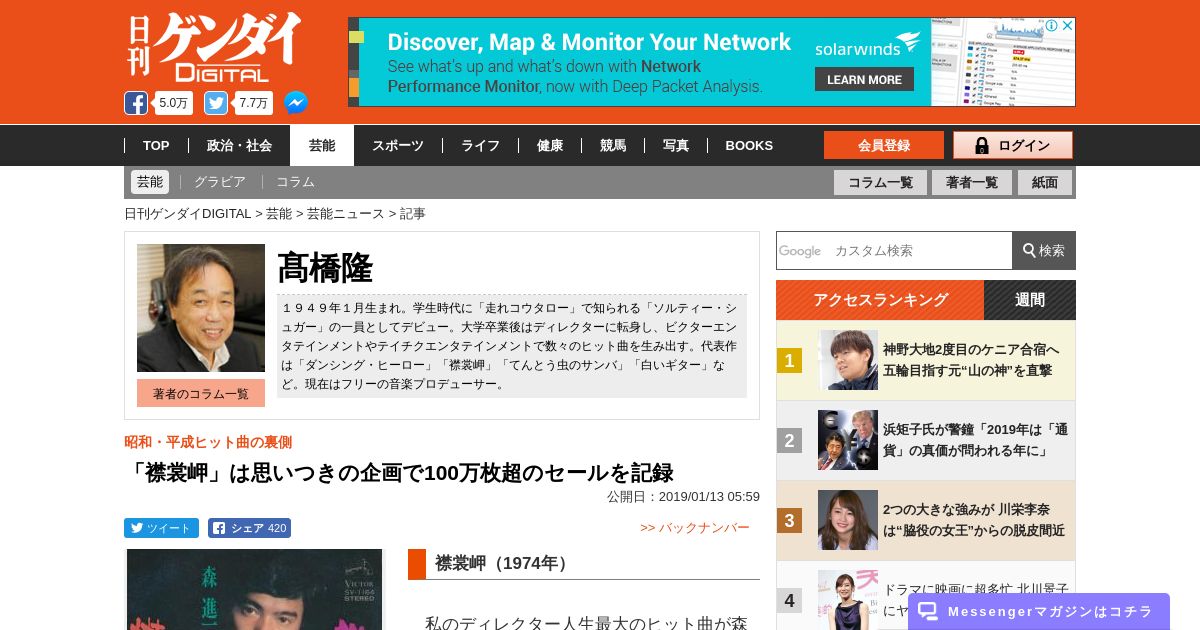Select グラビア in the sub navigation

[x=220, y=182]
